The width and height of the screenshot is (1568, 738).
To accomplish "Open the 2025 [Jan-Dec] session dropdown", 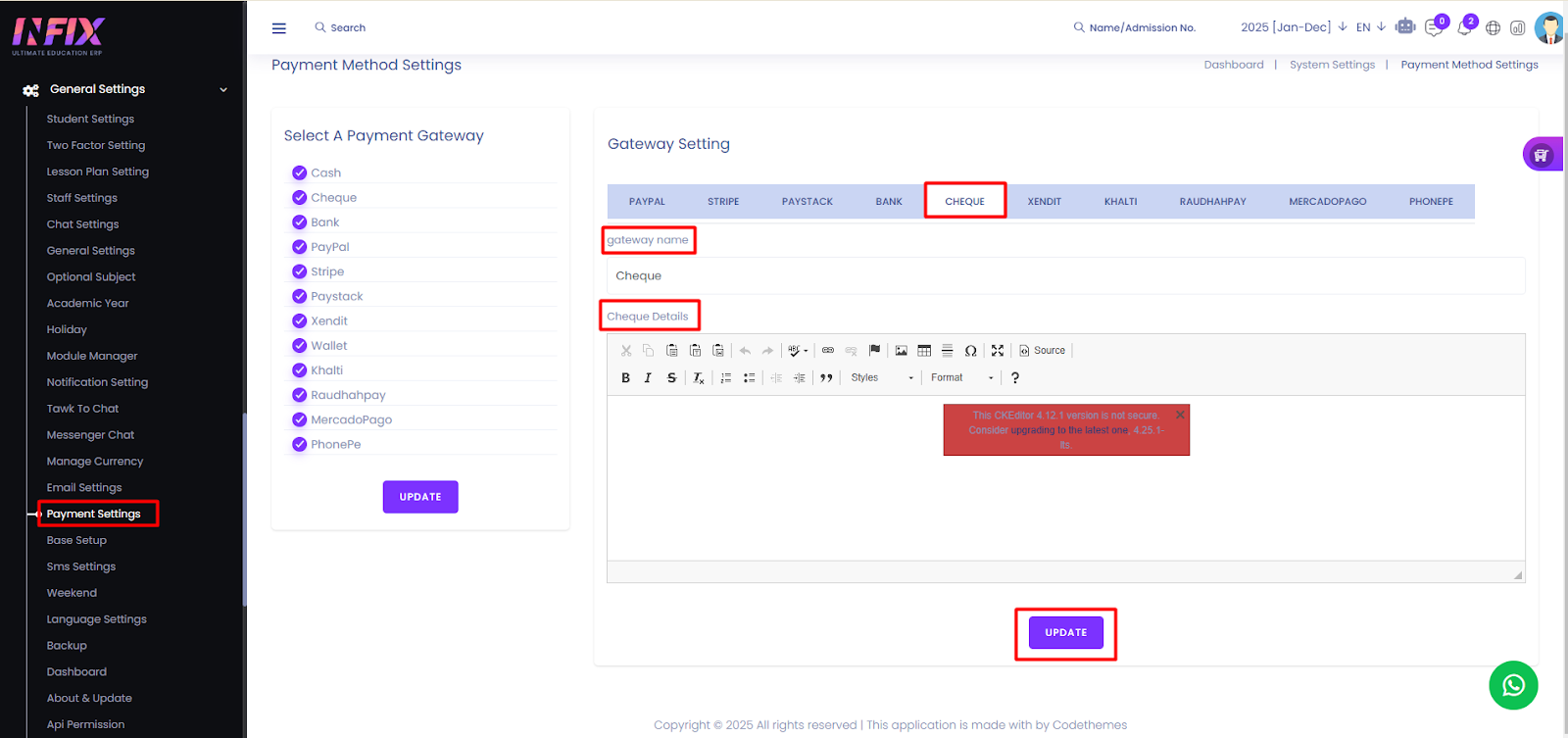I will tap(1294, 27).
